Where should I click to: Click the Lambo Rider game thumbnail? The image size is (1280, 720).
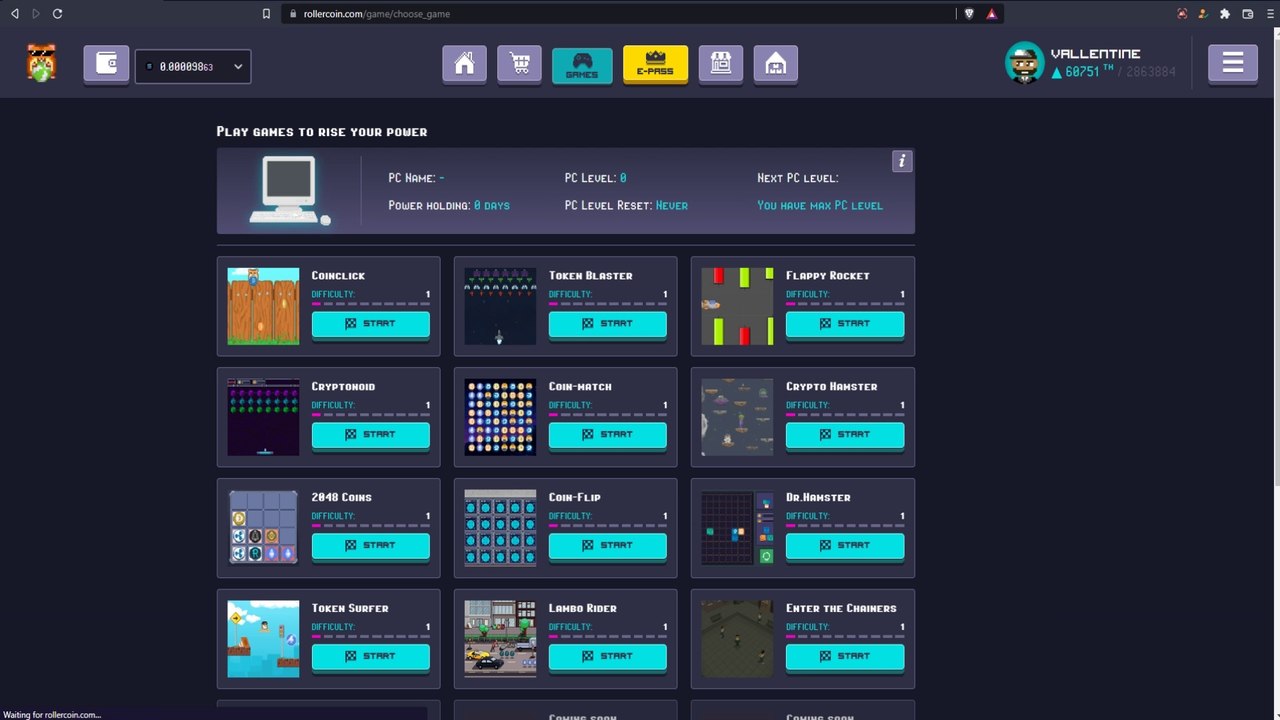pos(500,639)
